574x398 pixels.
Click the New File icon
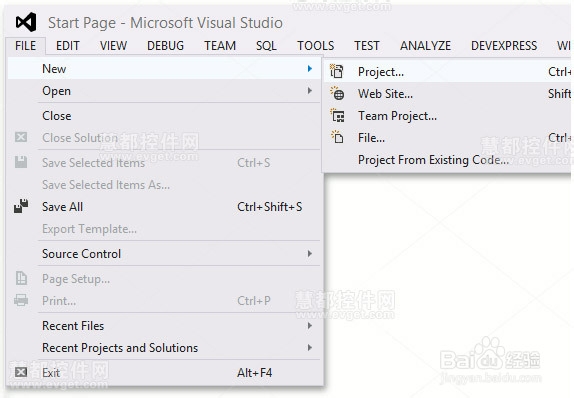pos(337,137)
